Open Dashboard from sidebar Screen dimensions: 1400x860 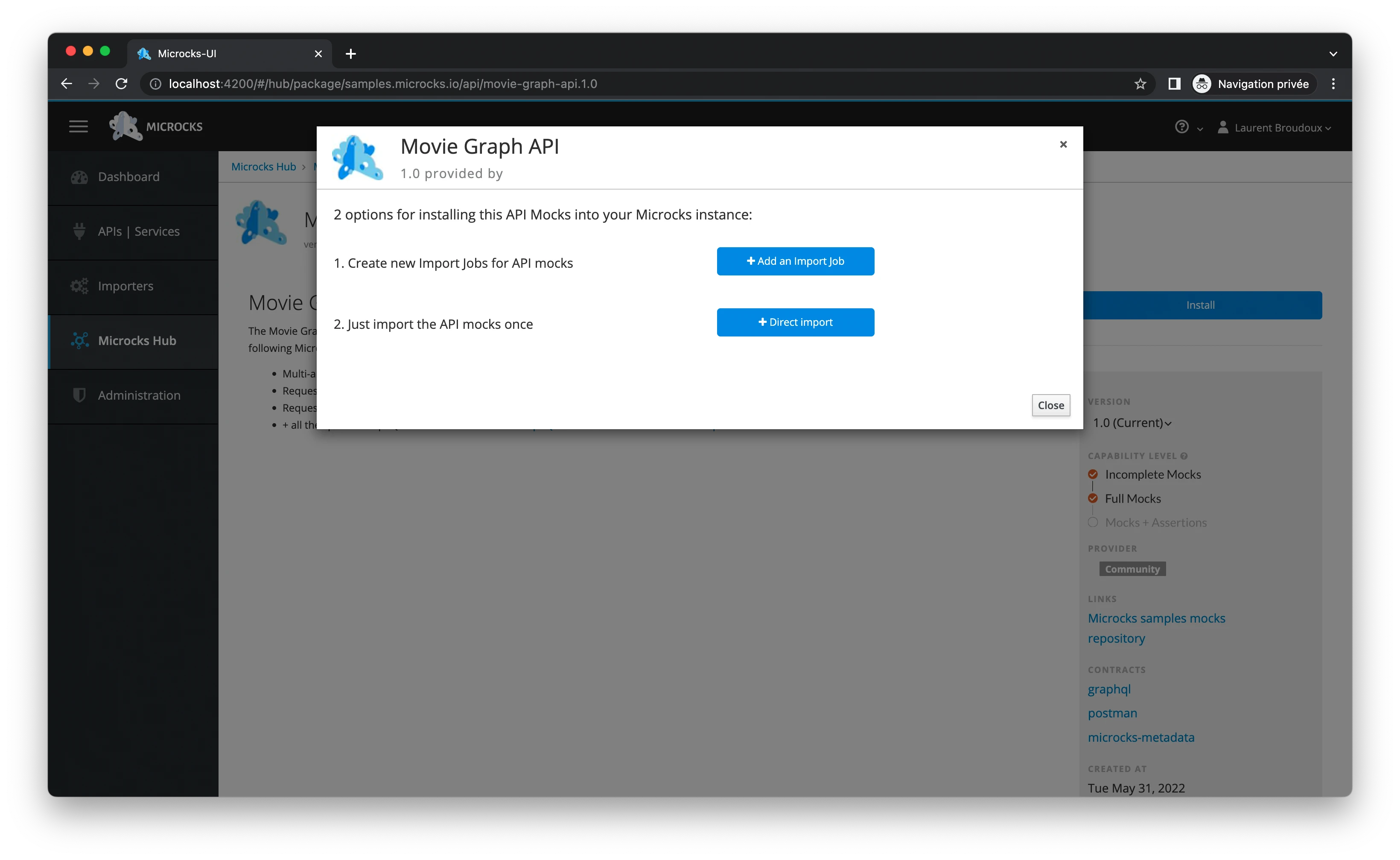click(128, 177)
